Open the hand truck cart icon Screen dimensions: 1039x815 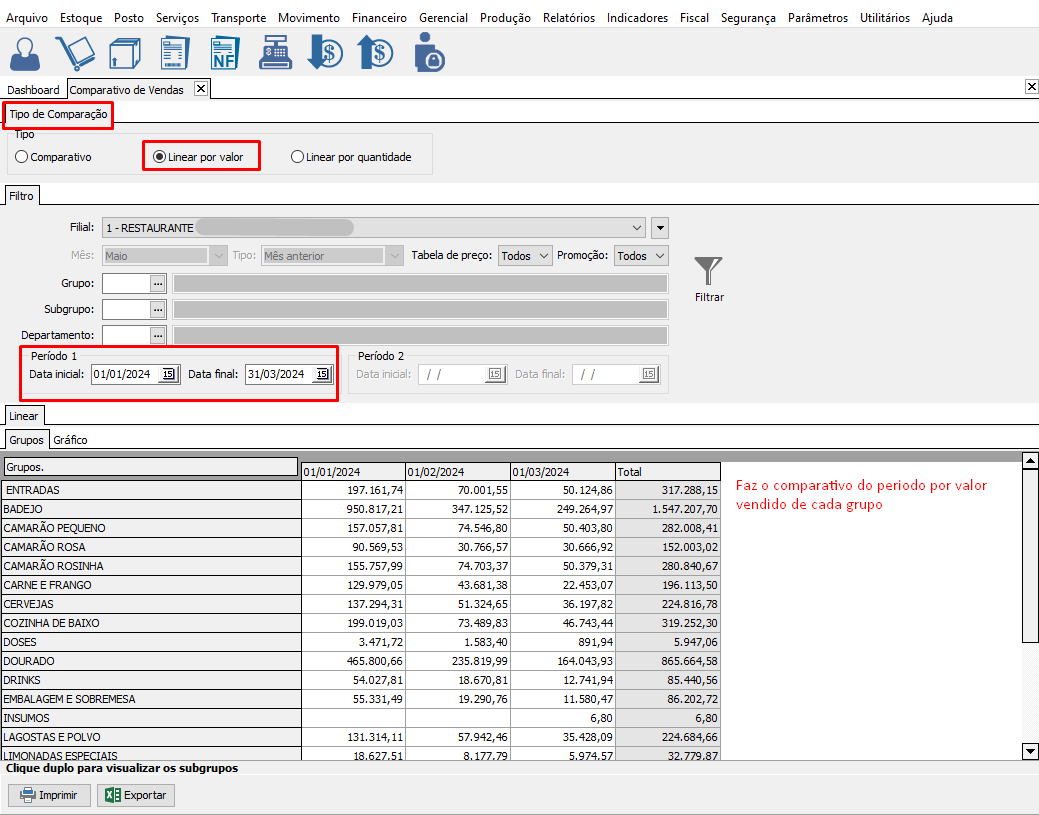coord(75,52)
